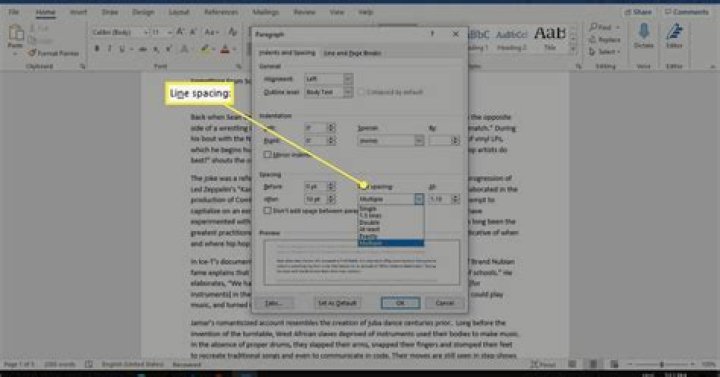Open the Alignment dropdown
720x377 pixels.
tap(348, 79)
